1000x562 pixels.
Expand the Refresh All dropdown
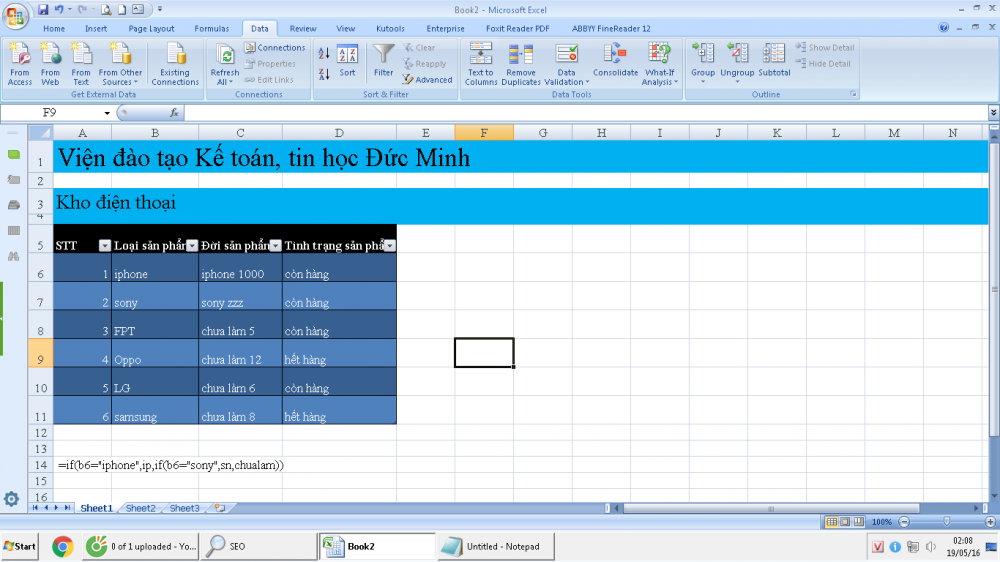click(225, 78)
